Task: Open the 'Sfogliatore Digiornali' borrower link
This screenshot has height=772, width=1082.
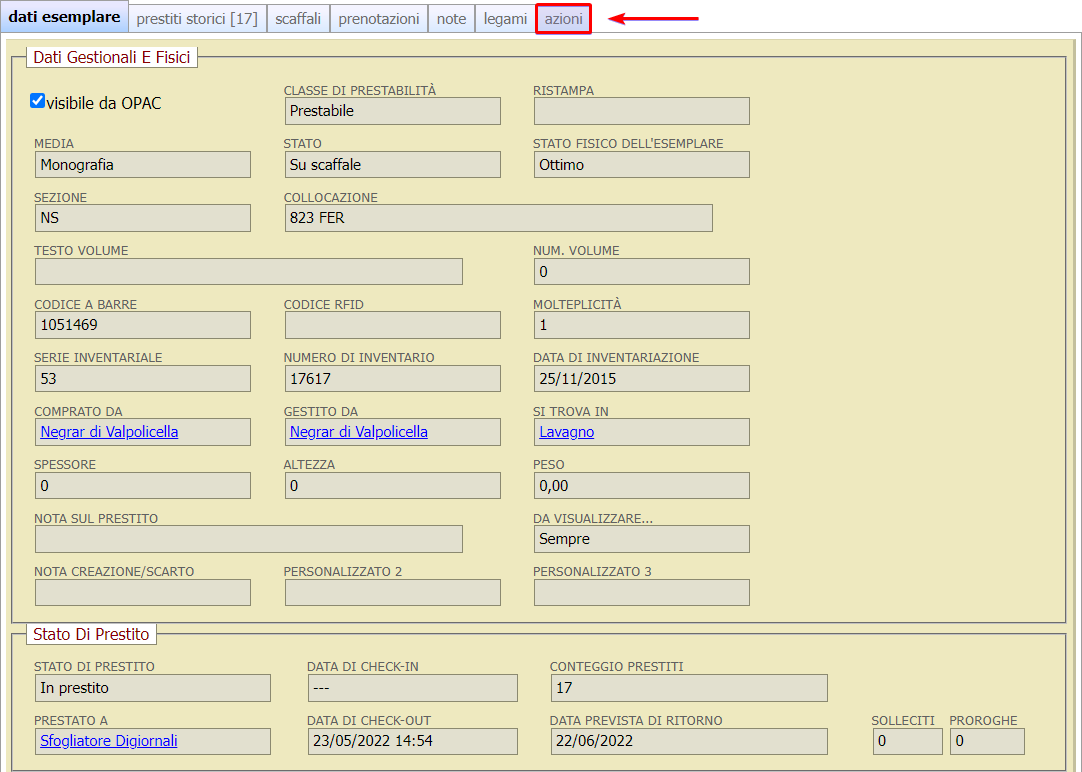Action: pyautogui.click(x=108, y=741)
